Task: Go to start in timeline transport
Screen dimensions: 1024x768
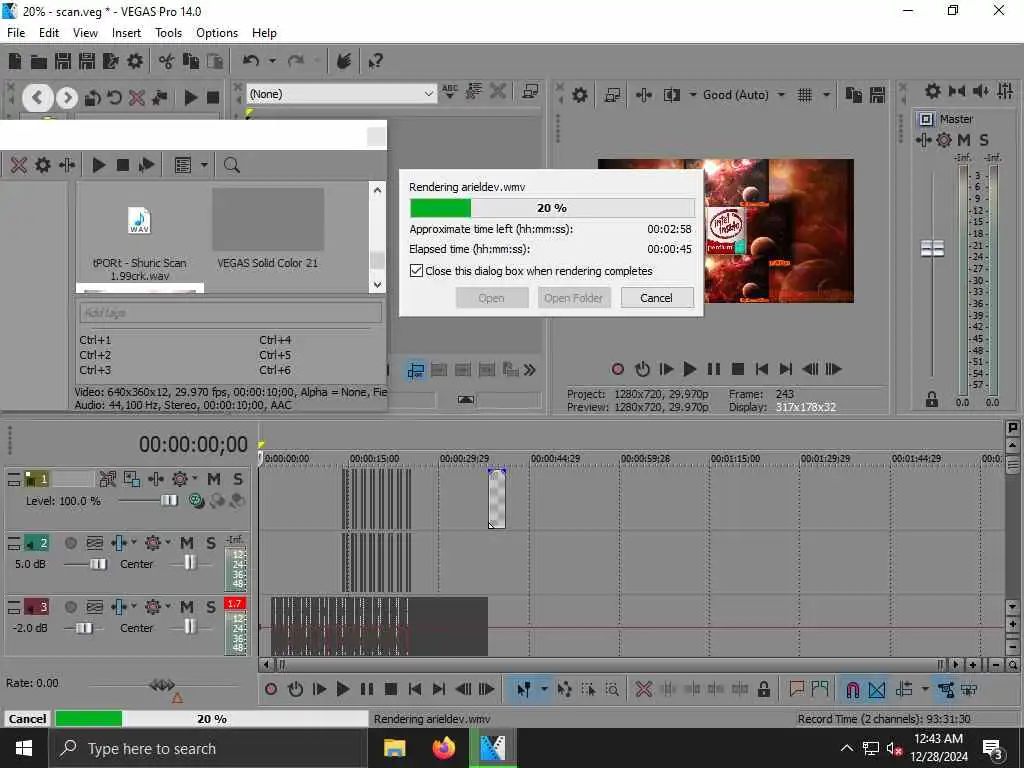Action: point(415,689)
